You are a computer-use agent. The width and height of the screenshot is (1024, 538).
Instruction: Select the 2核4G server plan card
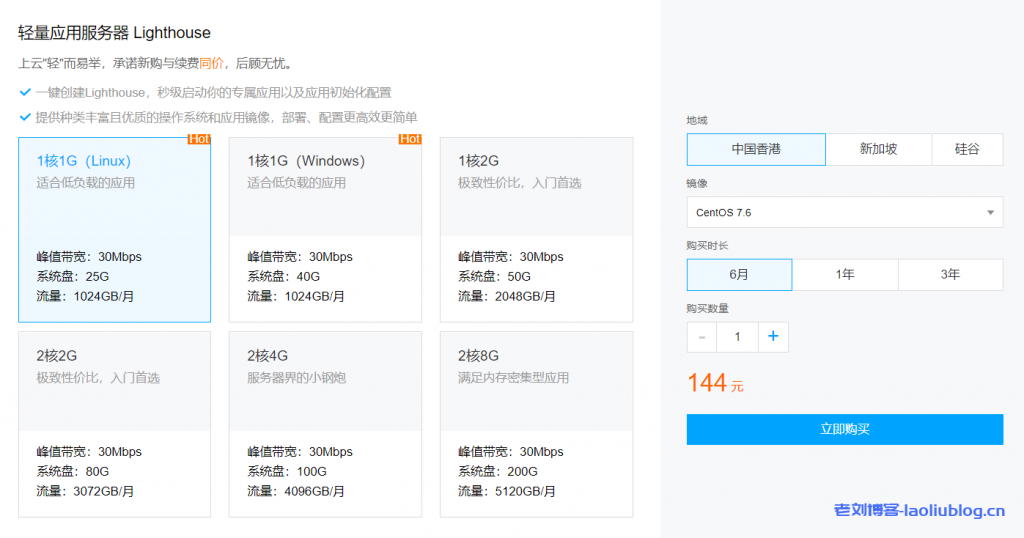click(x=325, y=424)
